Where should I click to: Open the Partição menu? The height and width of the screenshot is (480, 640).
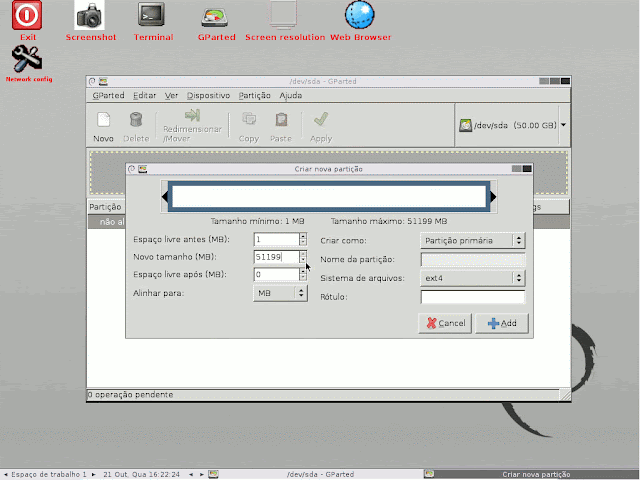[255, 96]
